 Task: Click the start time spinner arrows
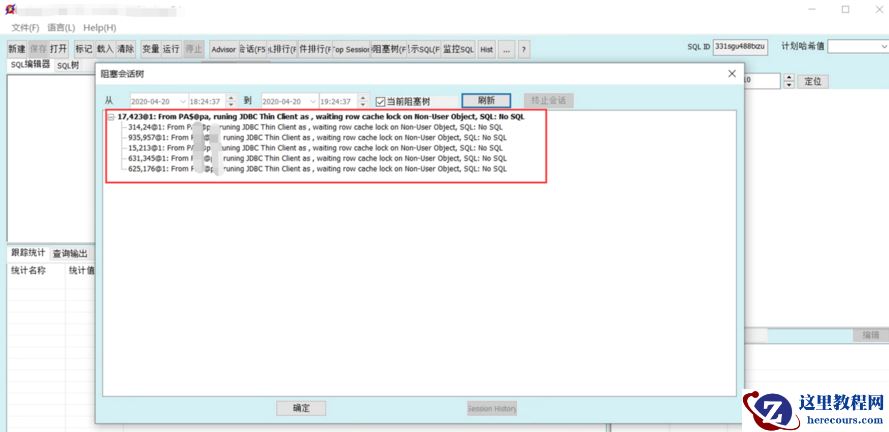click(x=231, y=101)
